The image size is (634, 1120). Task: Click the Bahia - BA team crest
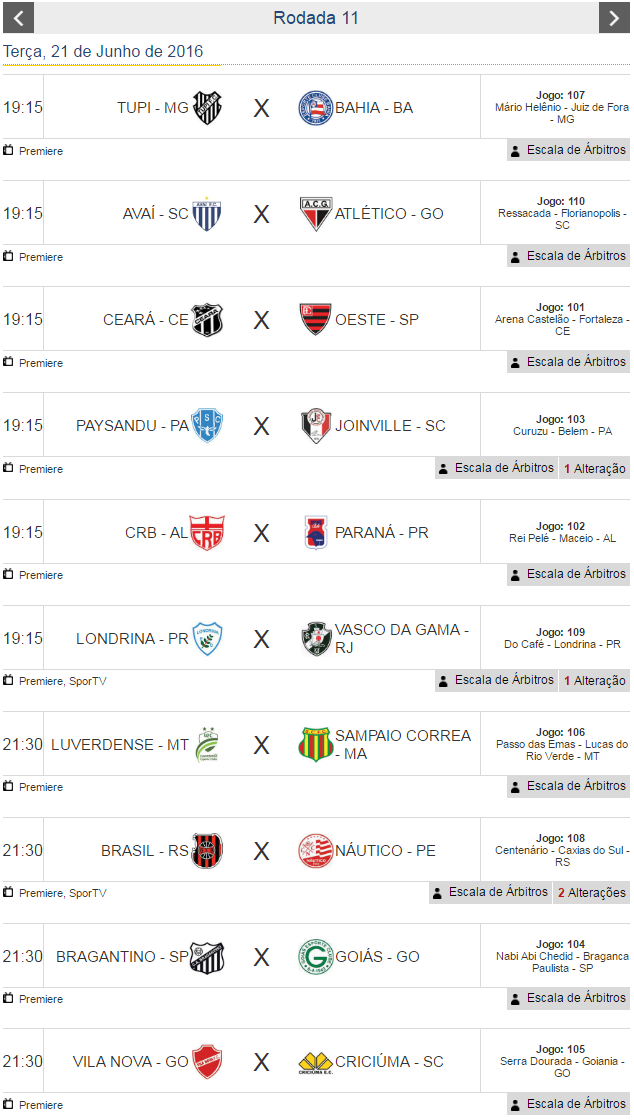(315, 108)
